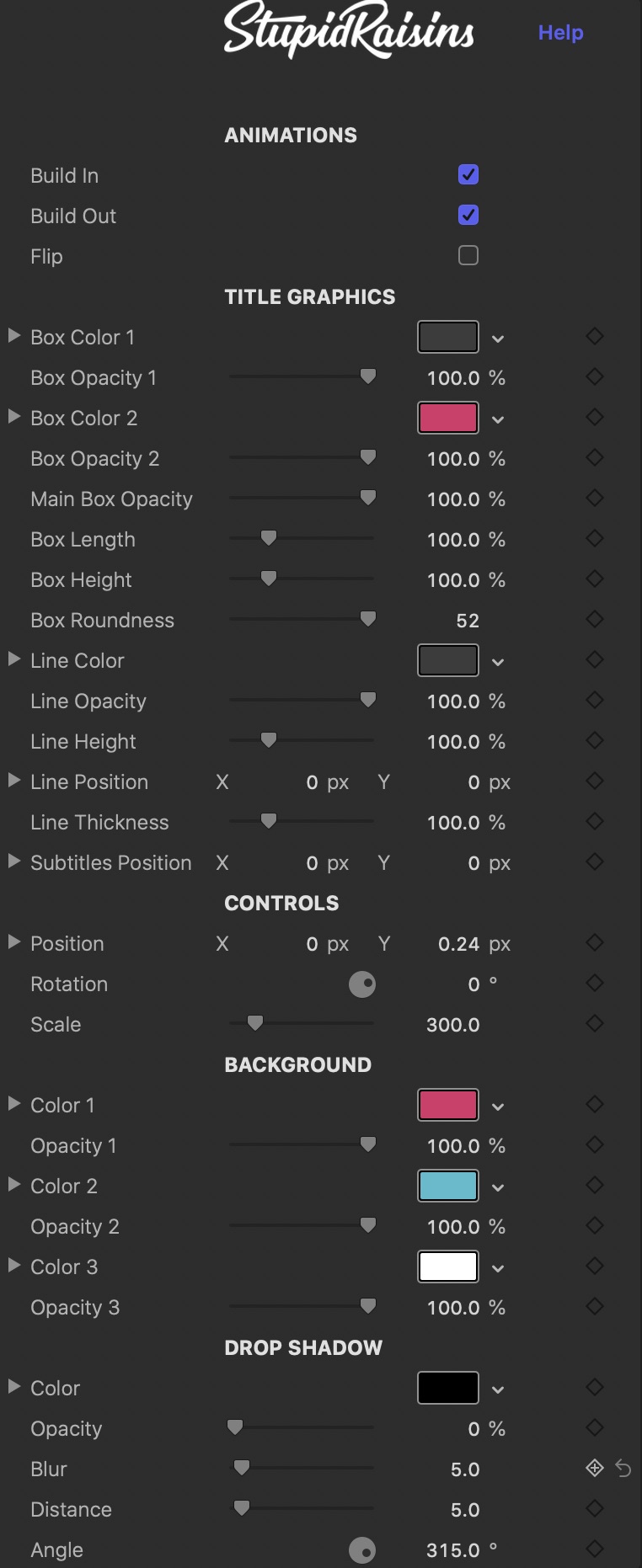642x1568 pixels.
Task: Add keyframe for Box Roundness parameter
Action: [x=595, y=620]
